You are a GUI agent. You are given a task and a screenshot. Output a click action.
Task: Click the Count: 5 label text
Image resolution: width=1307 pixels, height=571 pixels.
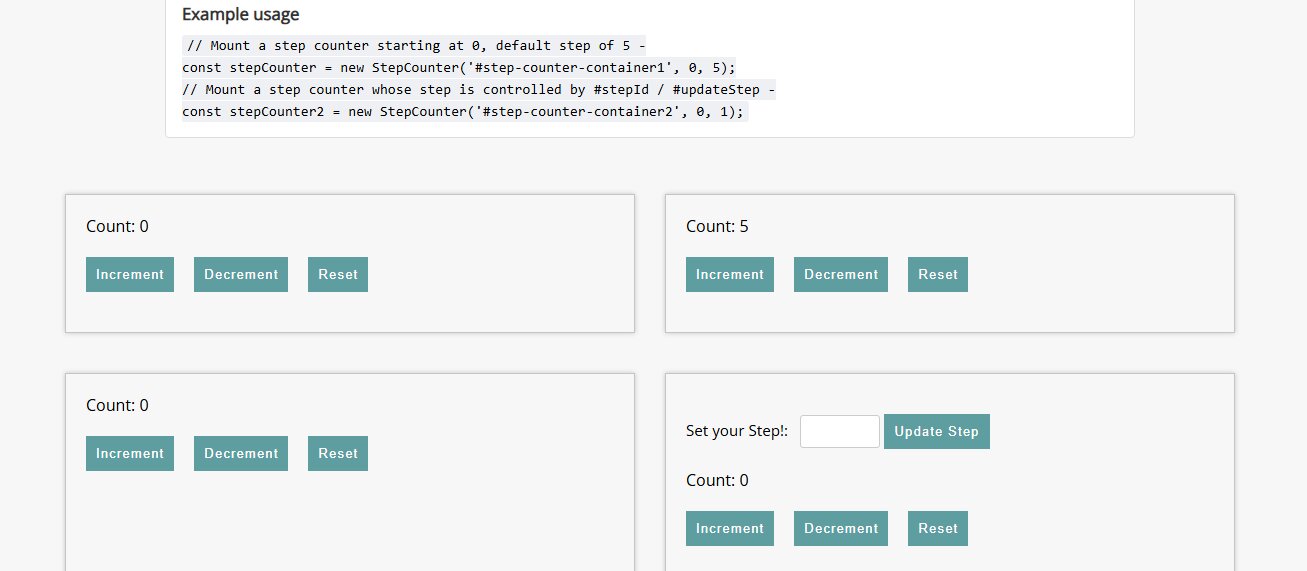[717, 227]
